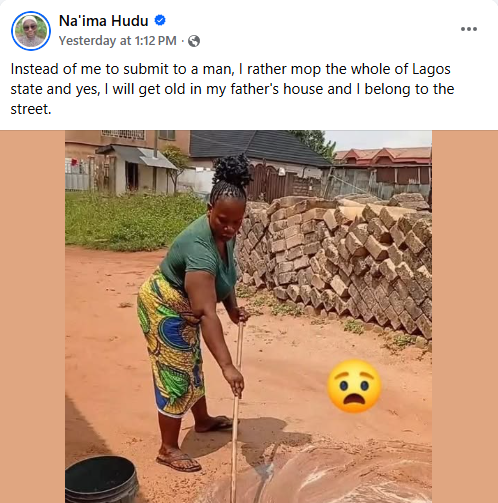
Task: Click the word "Lagos" in caption
Action: click(431, 69)
